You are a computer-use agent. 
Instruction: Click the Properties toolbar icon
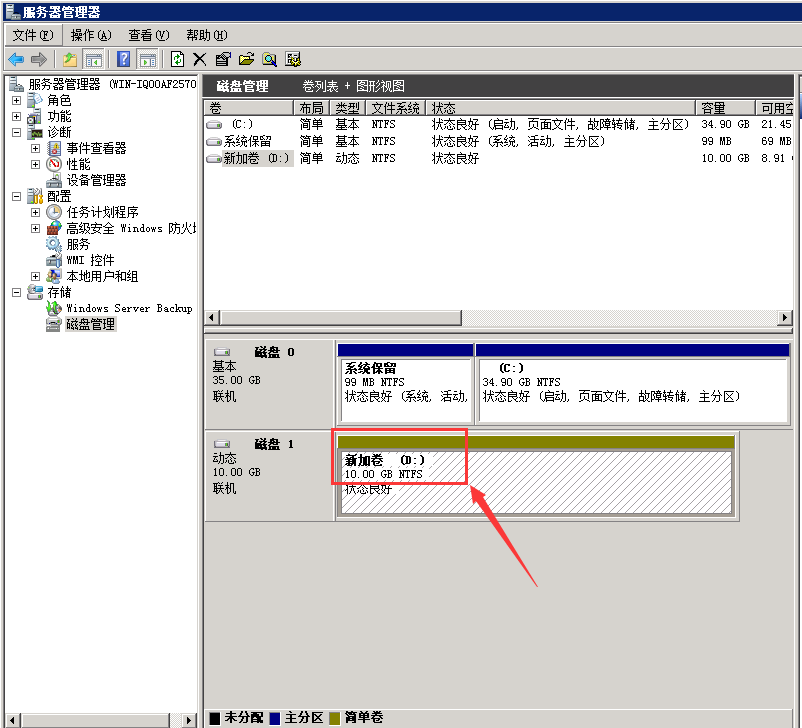pos(222,60)
